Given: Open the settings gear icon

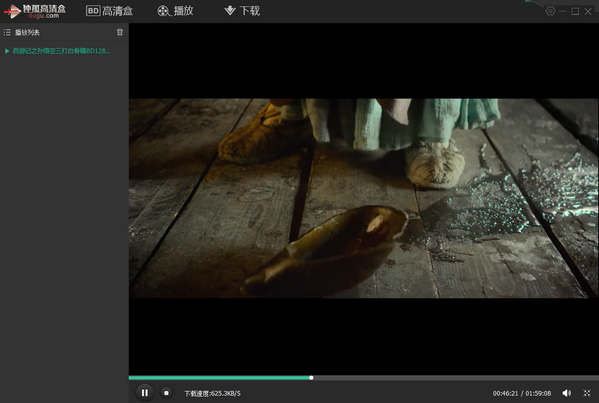Looking at the screenshot, I should point(550,11).
